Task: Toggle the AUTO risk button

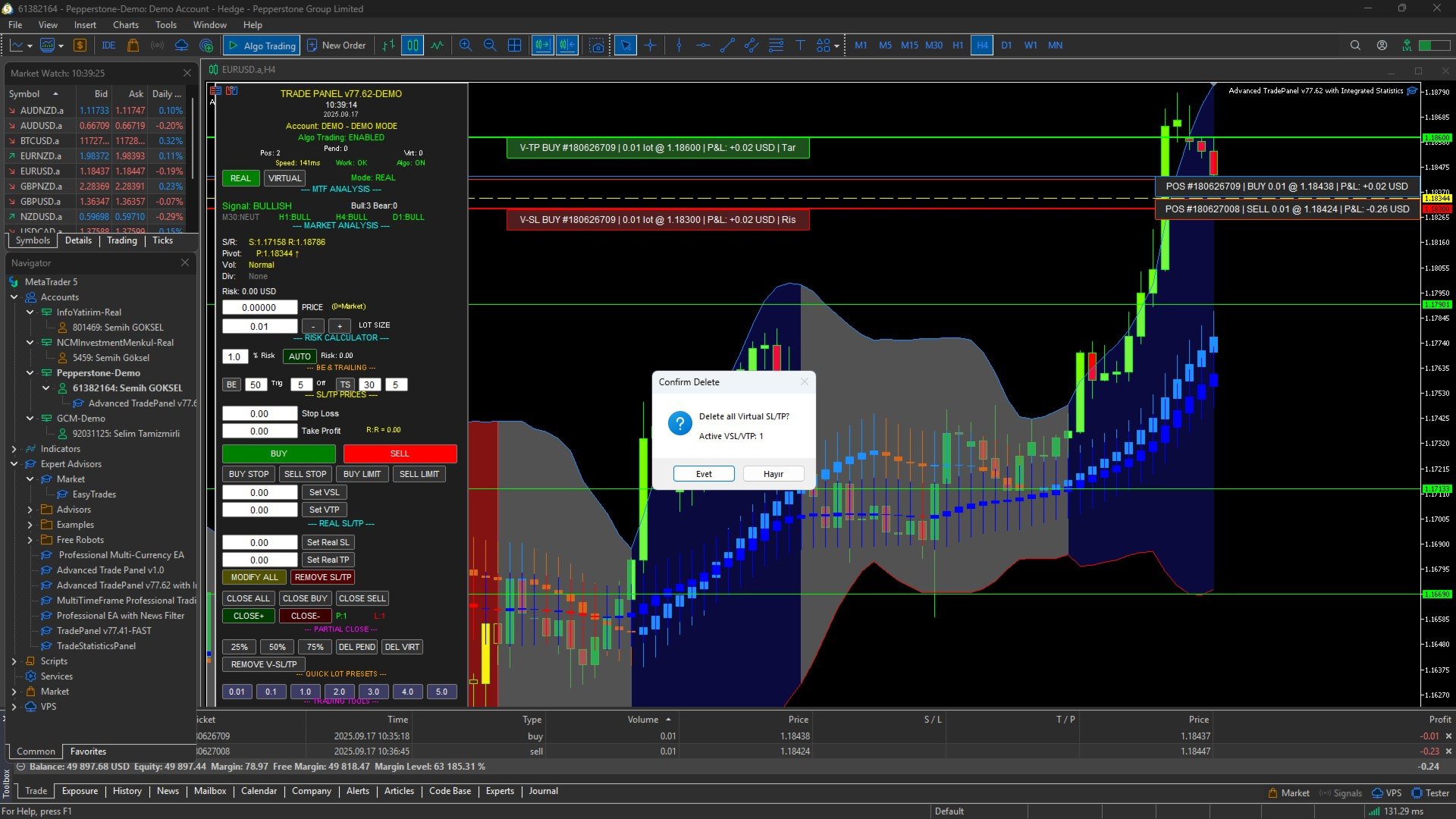Action: [x=300, y=356]
